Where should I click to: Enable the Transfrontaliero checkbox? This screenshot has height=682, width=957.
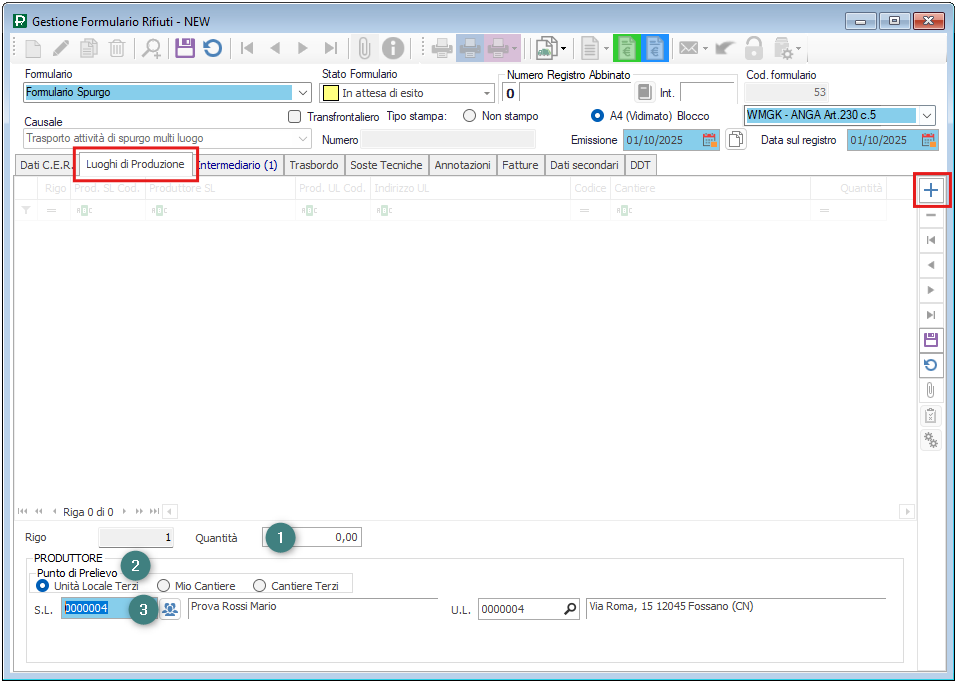294,116
